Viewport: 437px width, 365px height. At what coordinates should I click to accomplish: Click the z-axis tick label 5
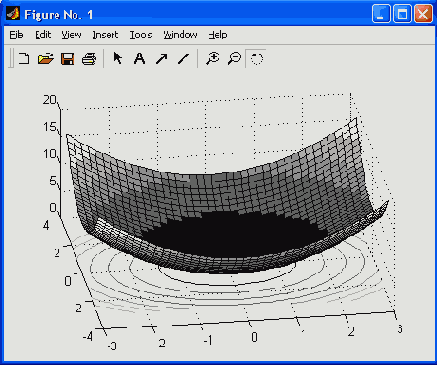click(53, 181)
